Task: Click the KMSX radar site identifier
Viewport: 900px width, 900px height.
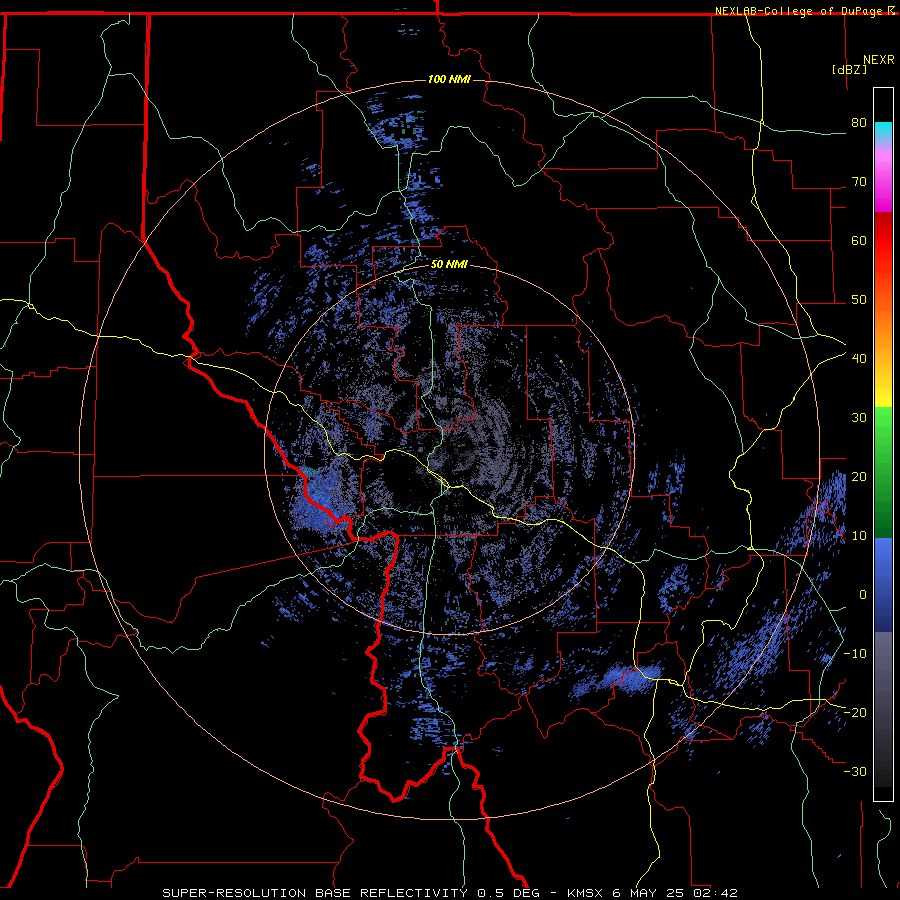Action: (x=585, y=893)
